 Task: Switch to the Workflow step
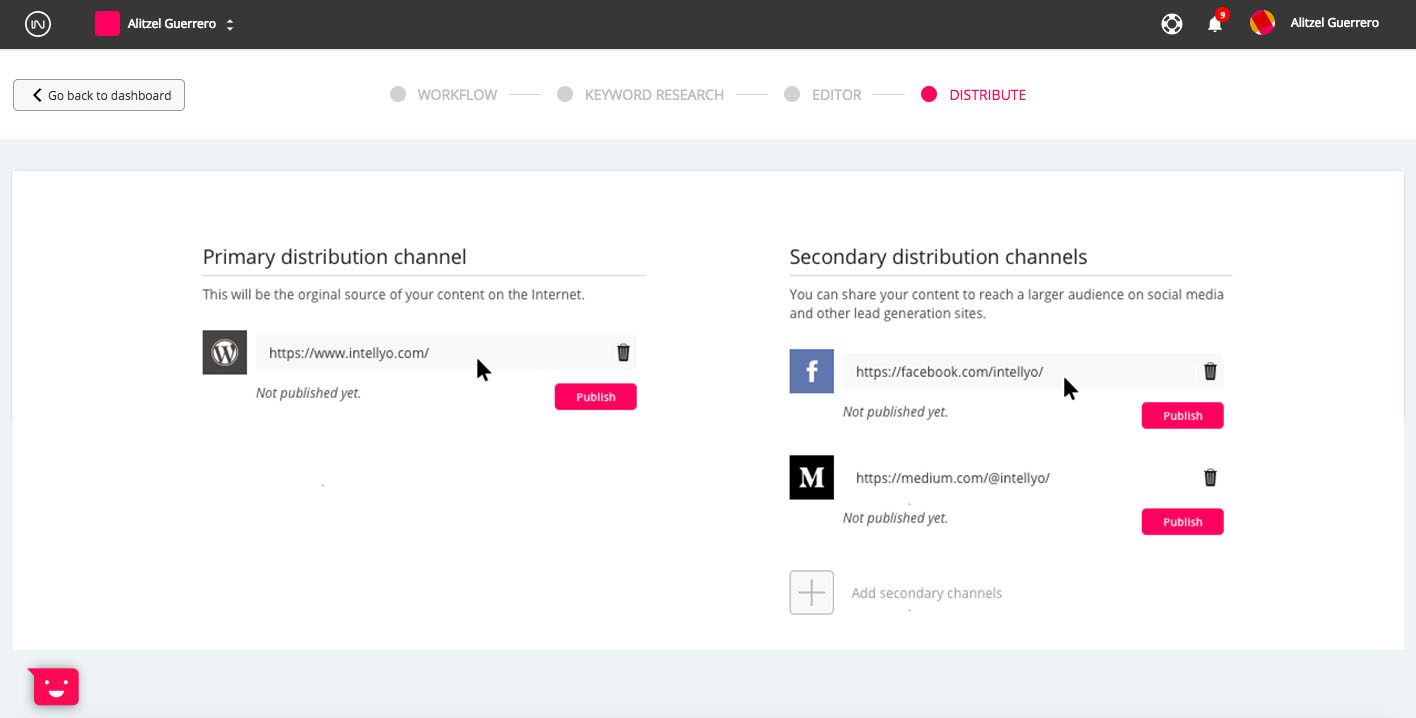click(x=443, y=95)
